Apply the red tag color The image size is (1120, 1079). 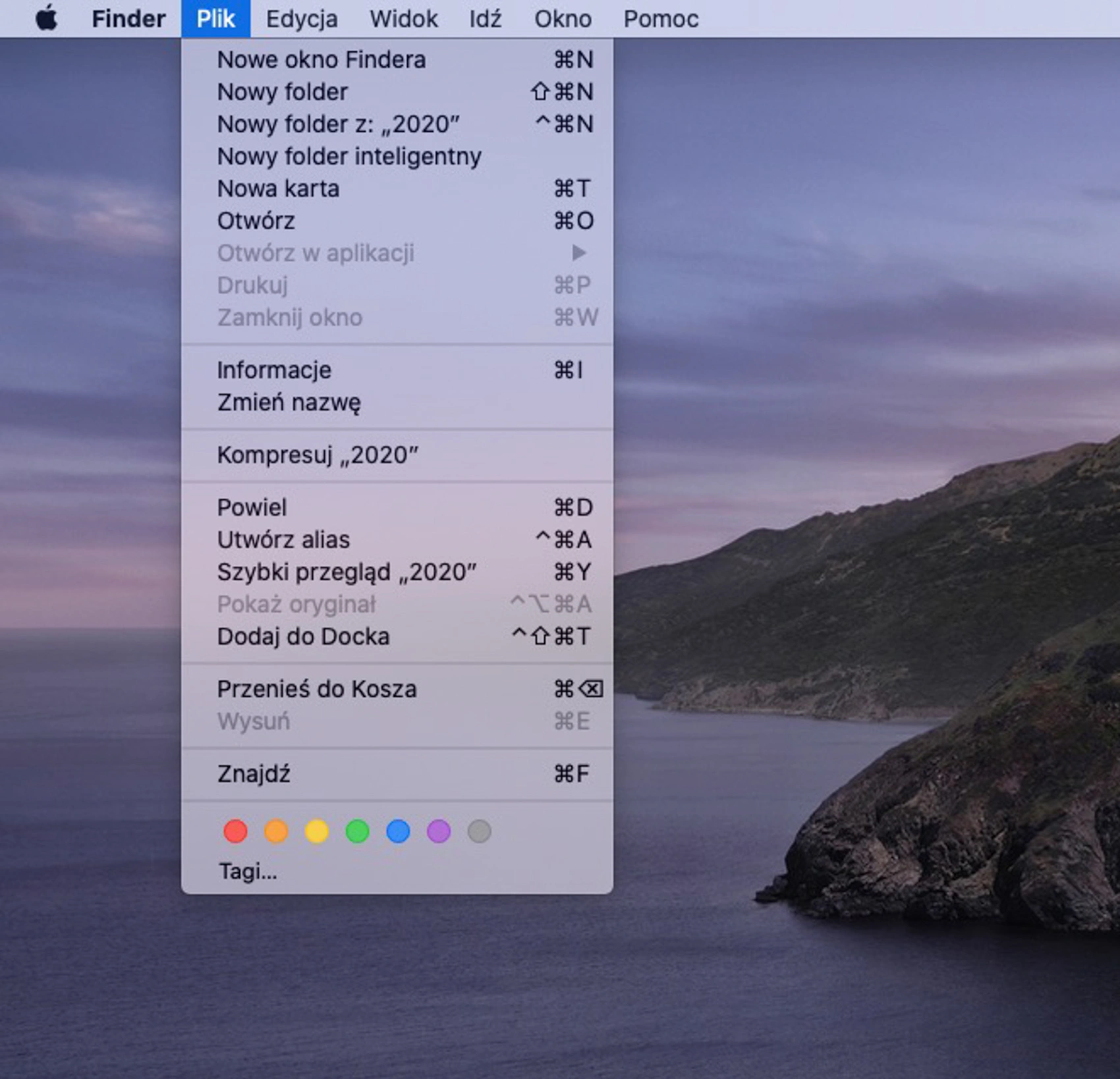point(235,831)
